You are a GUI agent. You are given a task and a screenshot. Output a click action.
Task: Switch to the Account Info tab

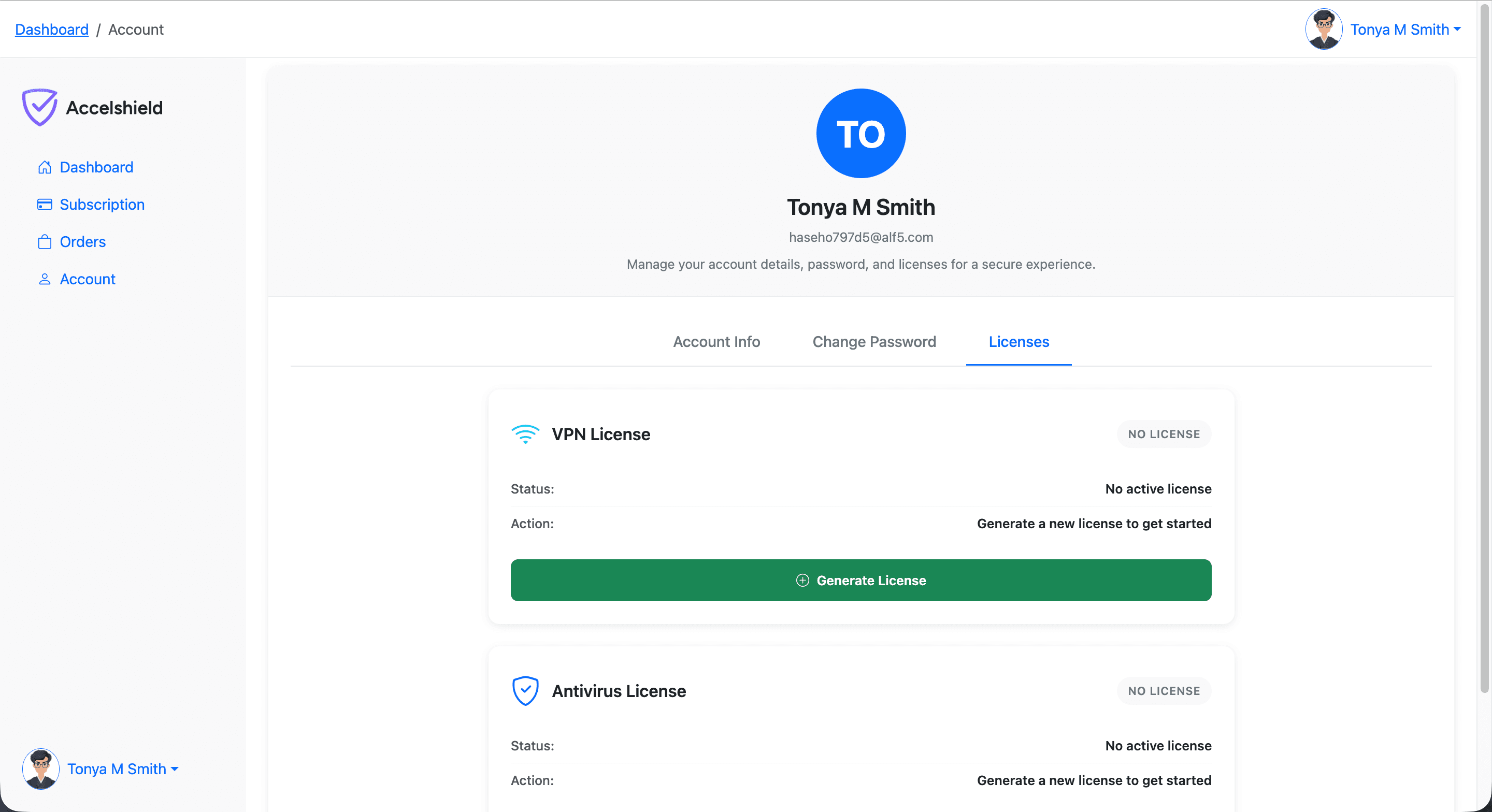(x=716, y=342)
